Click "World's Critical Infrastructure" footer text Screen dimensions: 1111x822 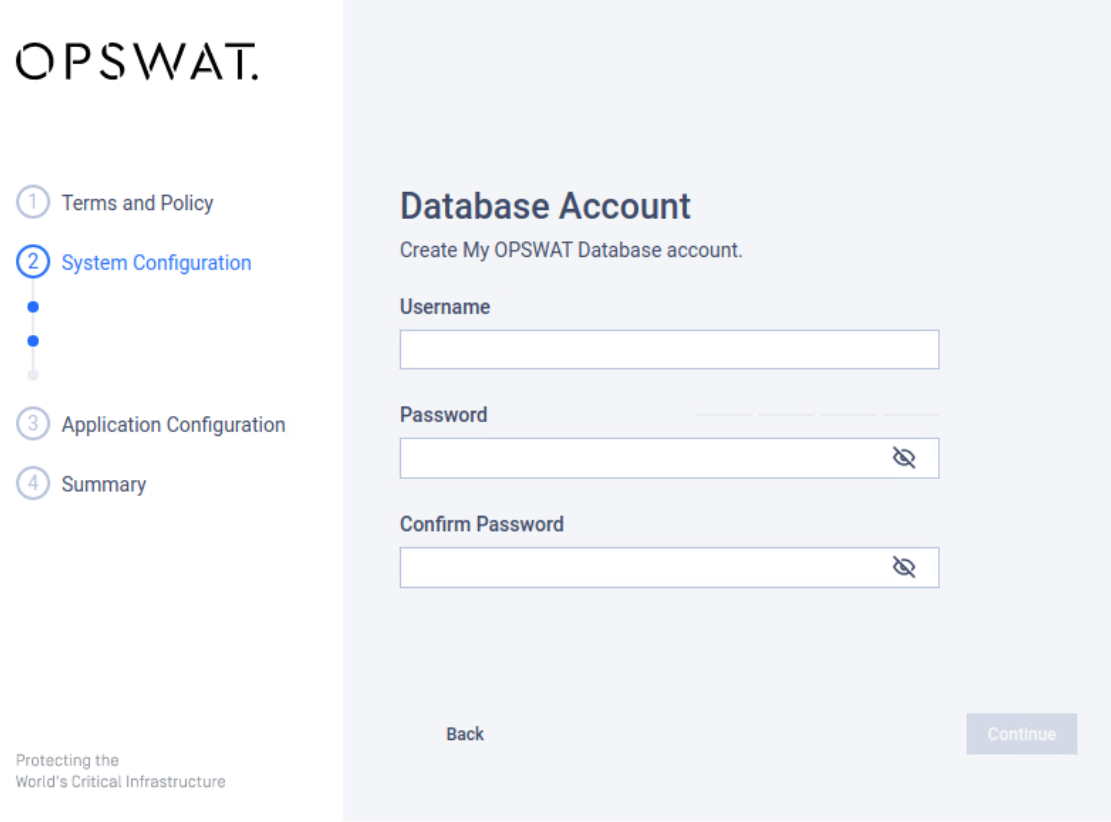[x=120, y=782]
